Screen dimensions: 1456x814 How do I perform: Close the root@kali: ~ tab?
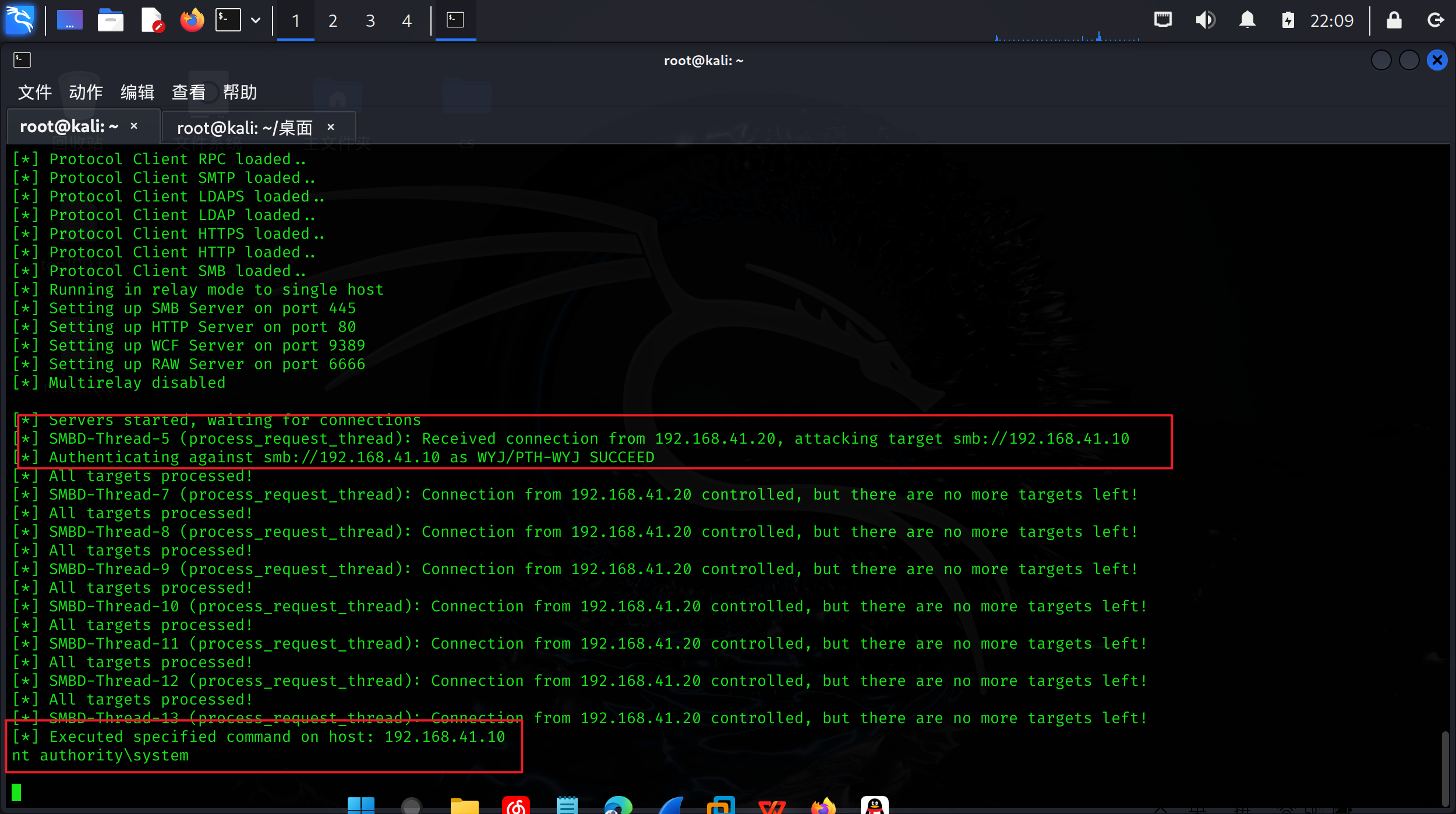[x=134, y=126]
